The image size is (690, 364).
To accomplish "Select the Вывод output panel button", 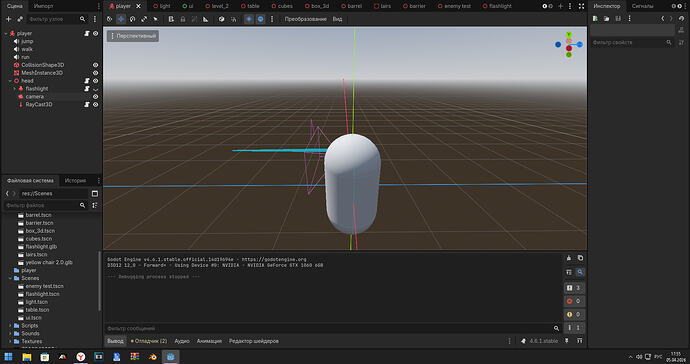I will click(x=115, y=341).
